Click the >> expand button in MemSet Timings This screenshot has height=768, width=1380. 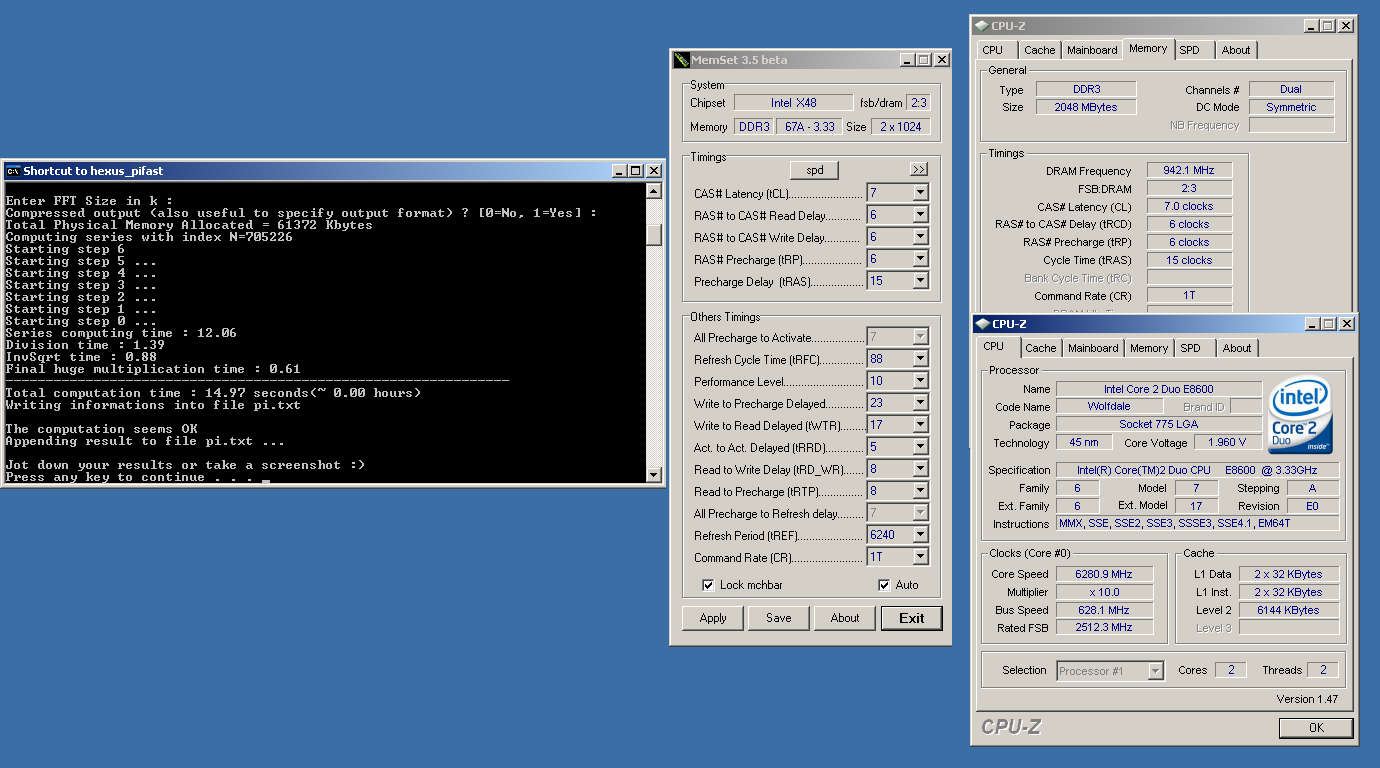(x=919, y=170)
